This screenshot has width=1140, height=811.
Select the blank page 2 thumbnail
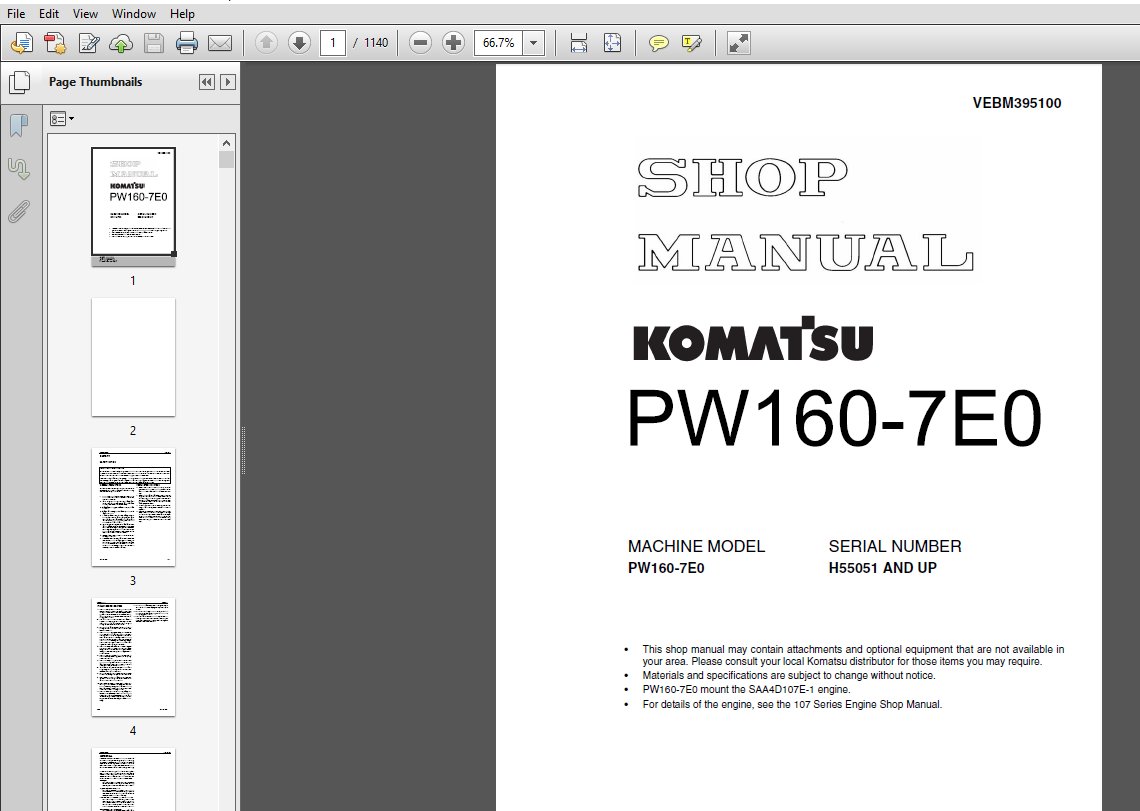(x=133, y=357)
